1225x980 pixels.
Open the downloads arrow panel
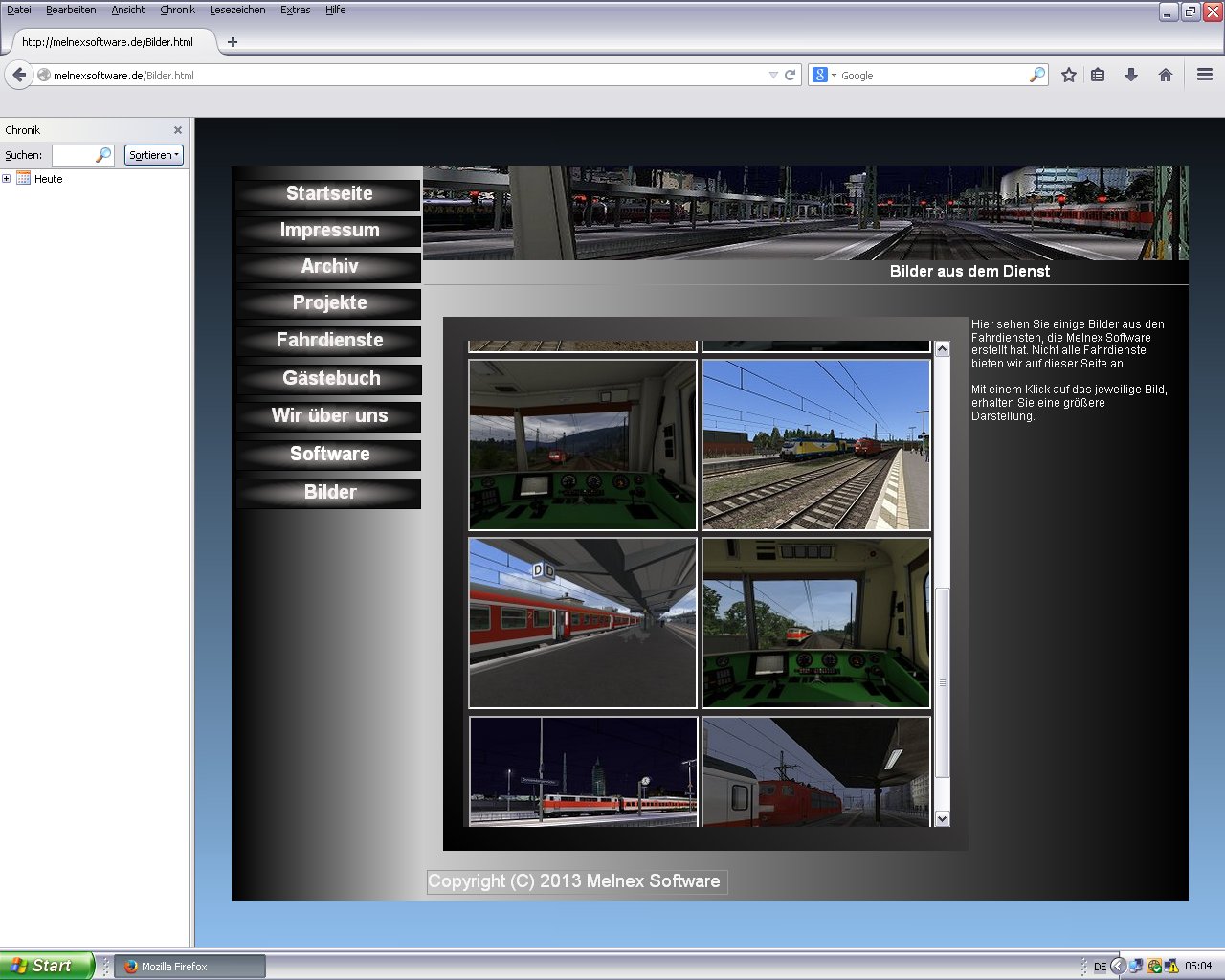pyautogui.click(x=1131, y=75)
